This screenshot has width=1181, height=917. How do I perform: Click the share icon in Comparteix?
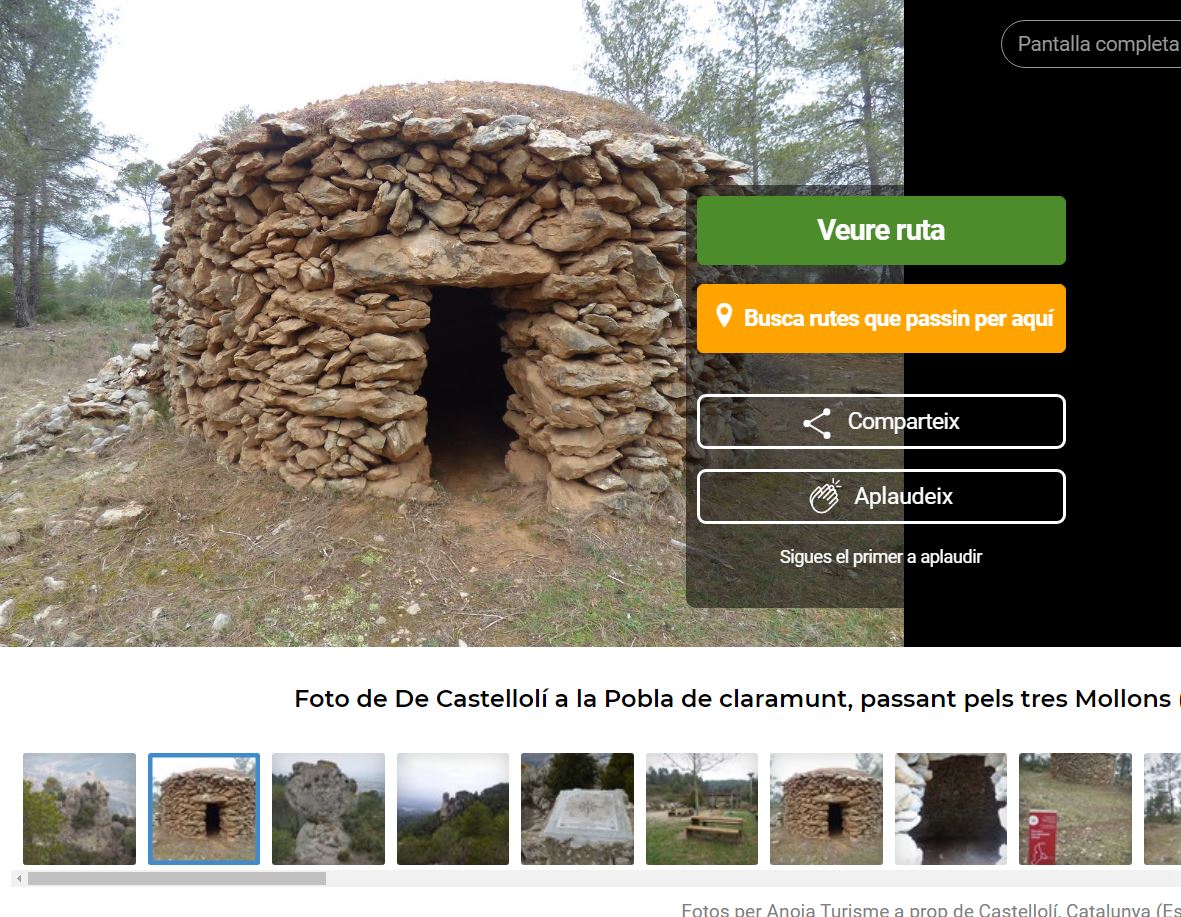817,423
